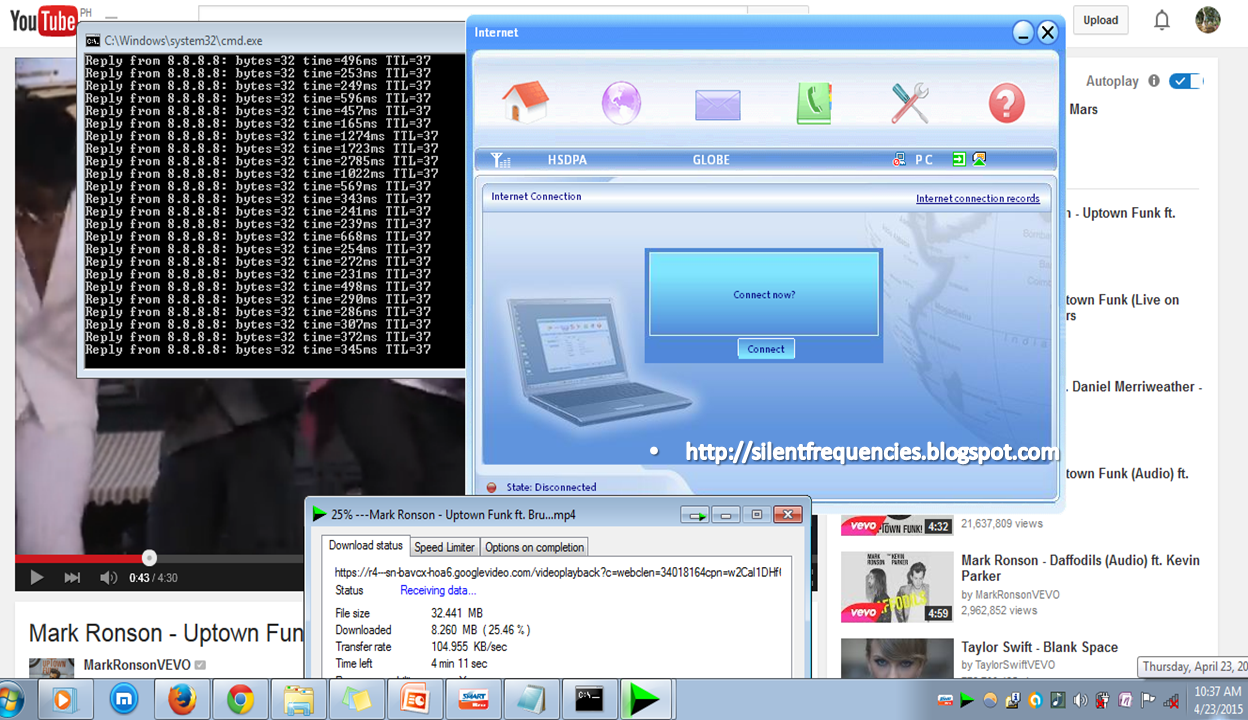Click the video progress bar scrubber
Screen dimensions: 1248x720
click(149, 558)
